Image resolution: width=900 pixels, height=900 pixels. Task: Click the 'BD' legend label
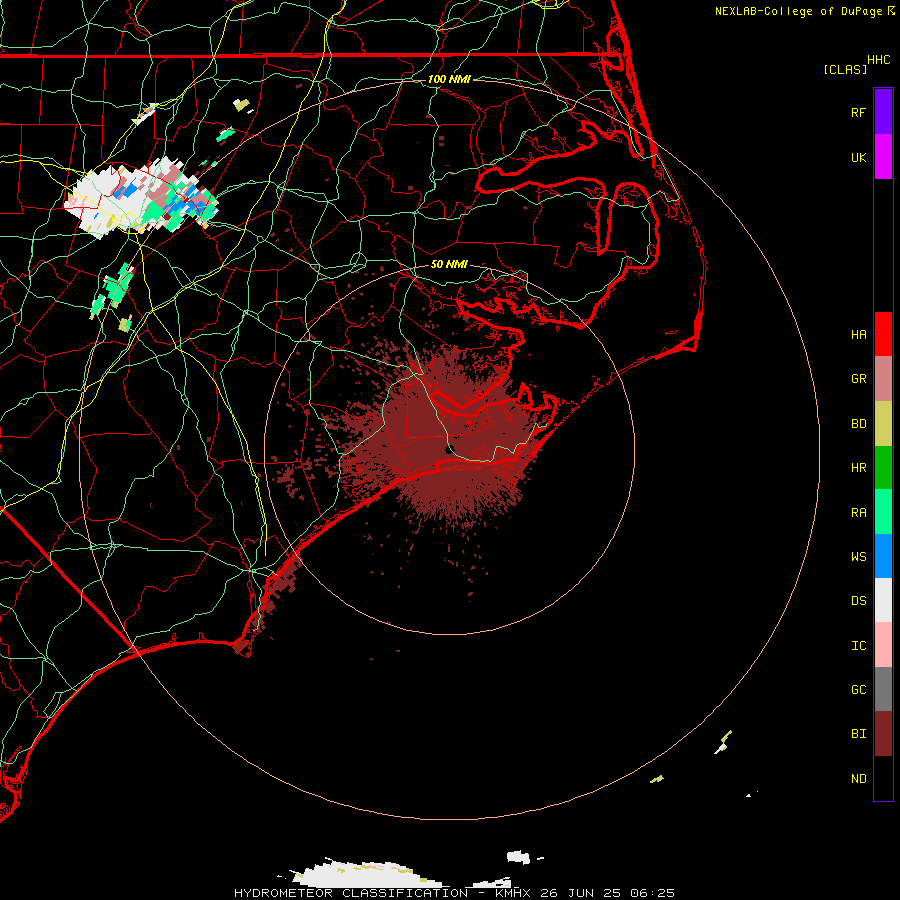coord(858,424)
